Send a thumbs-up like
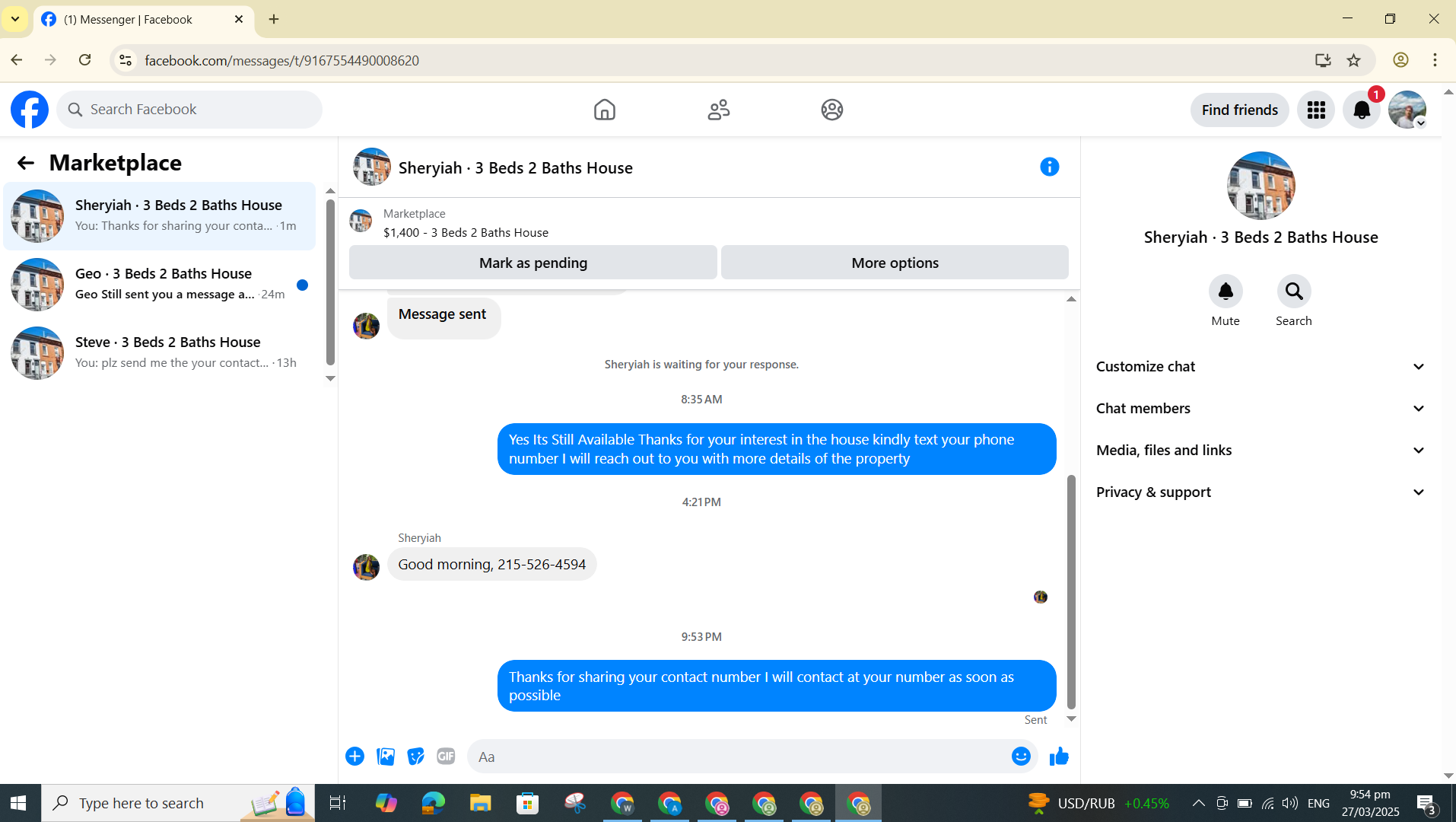1456x822 pixels. click(1059, 756)
